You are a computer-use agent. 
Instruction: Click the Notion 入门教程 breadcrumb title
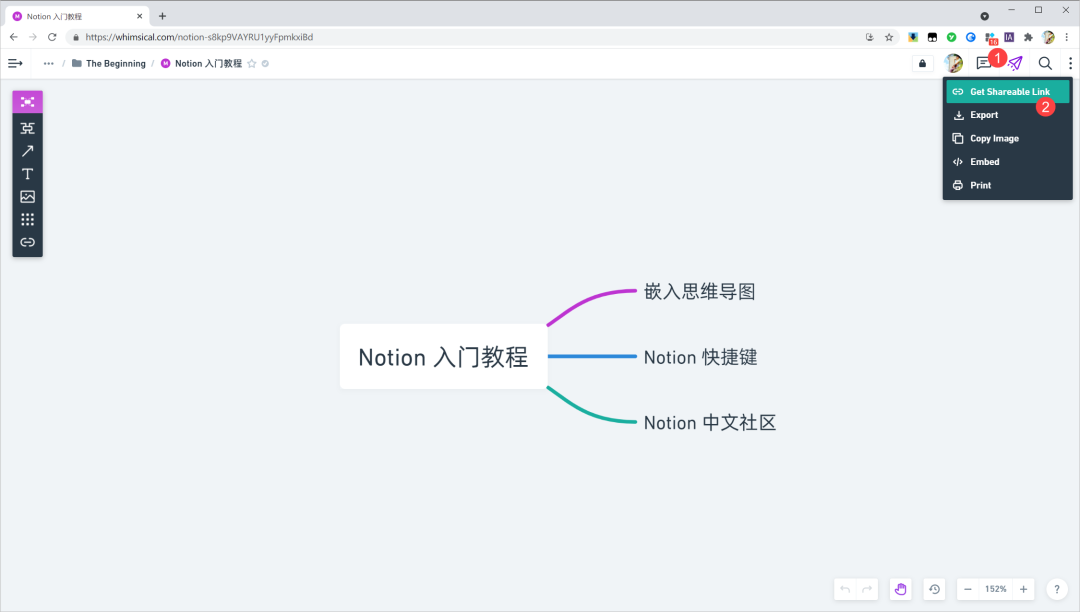coord(208,63)
